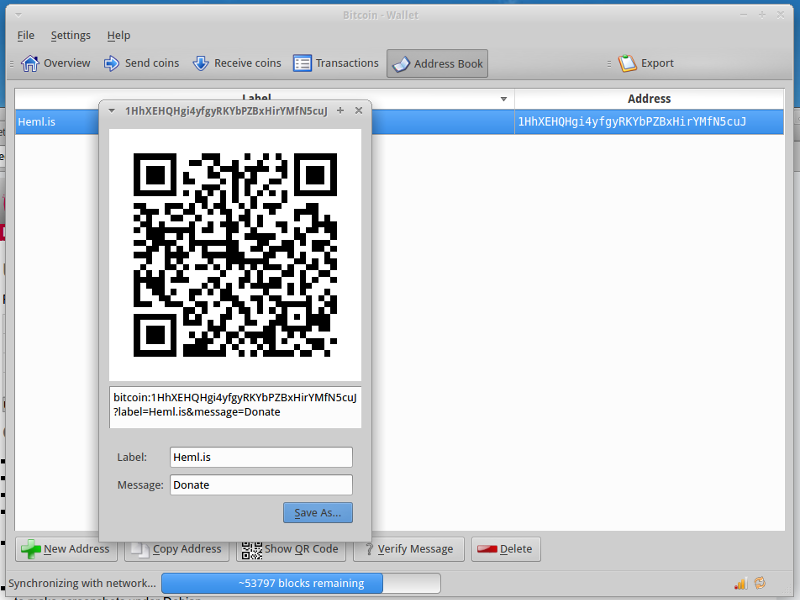Click the New Address button
This screenshot has width=800, height=600.
click(66, 549)
